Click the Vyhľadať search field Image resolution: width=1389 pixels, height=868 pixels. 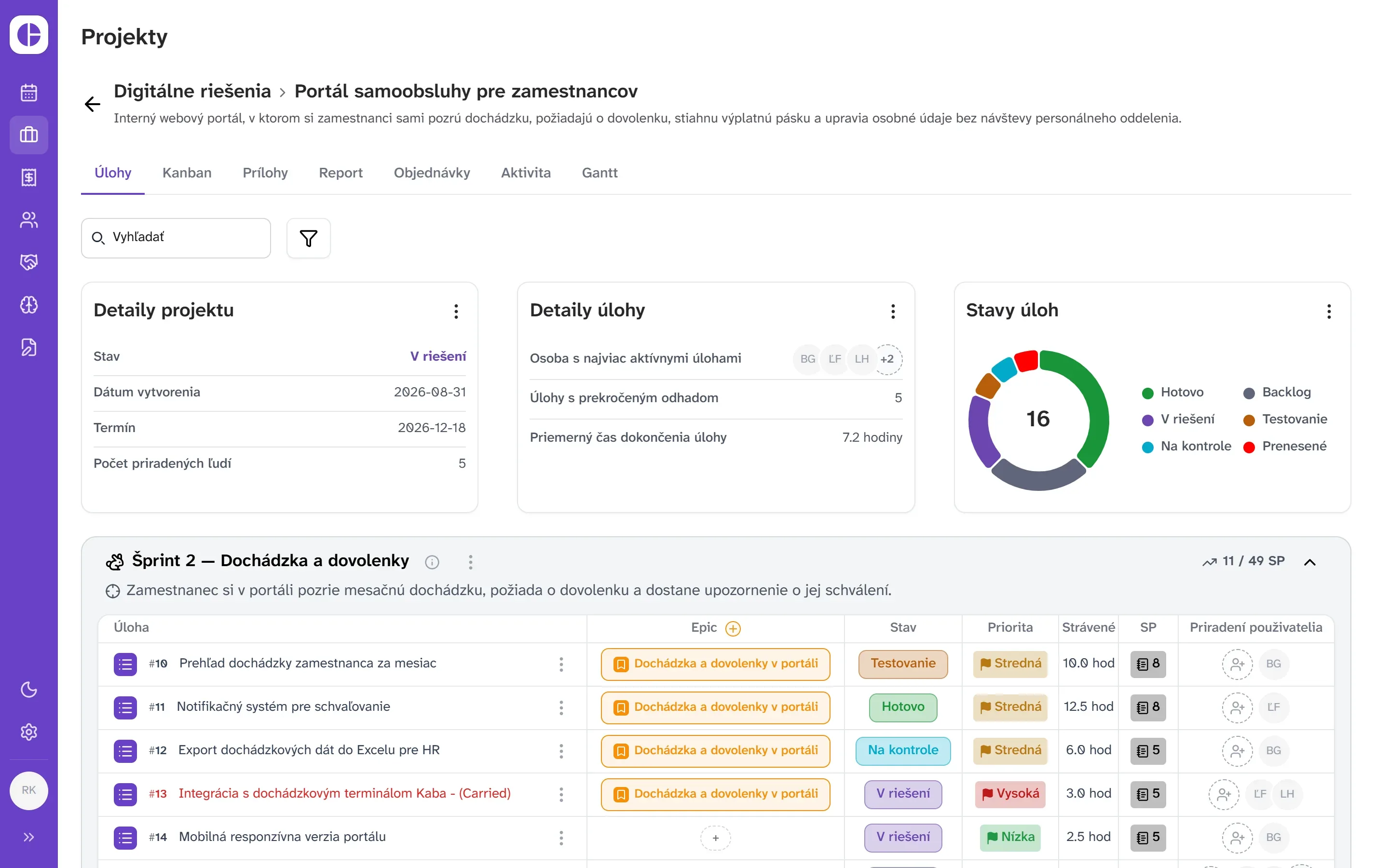tap(176, 238)
